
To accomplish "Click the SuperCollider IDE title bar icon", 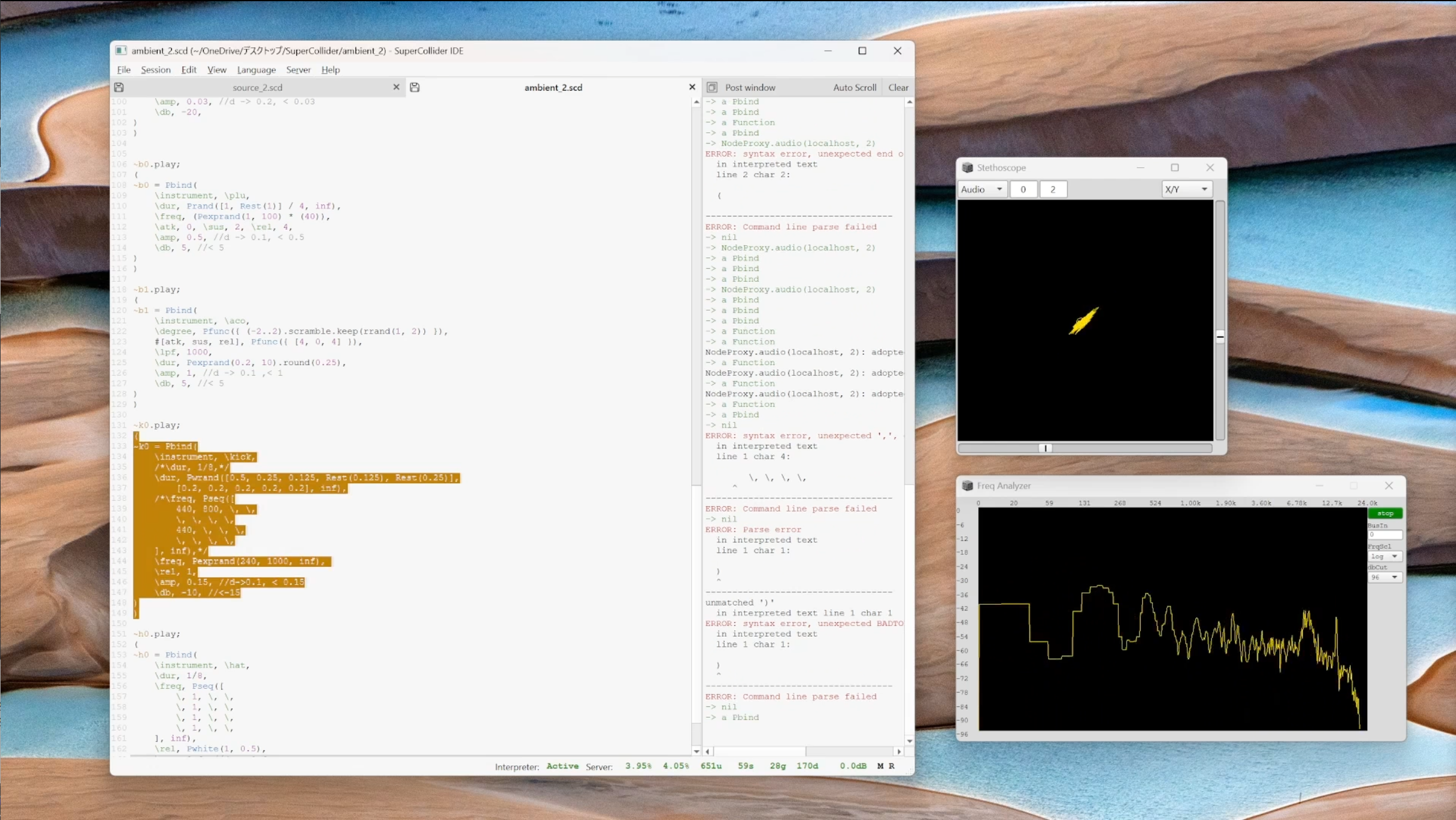I will click(121, 50).
